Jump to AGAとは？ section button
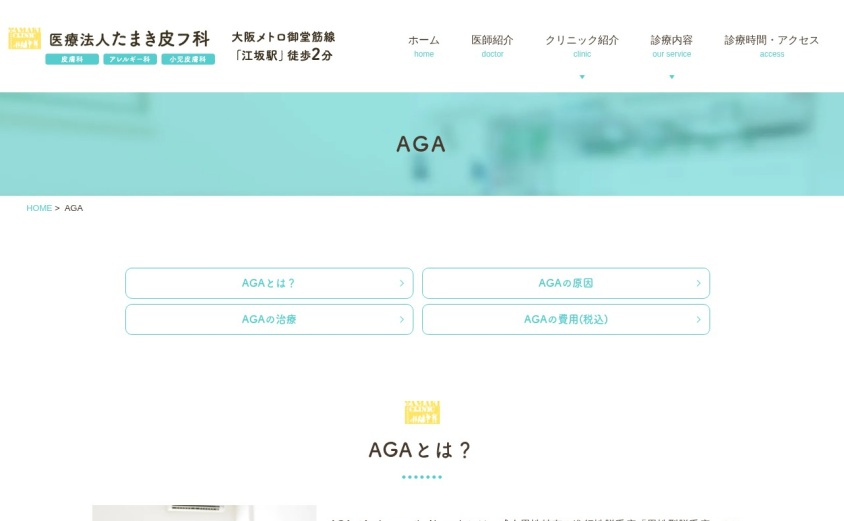 tap(269, 283)
